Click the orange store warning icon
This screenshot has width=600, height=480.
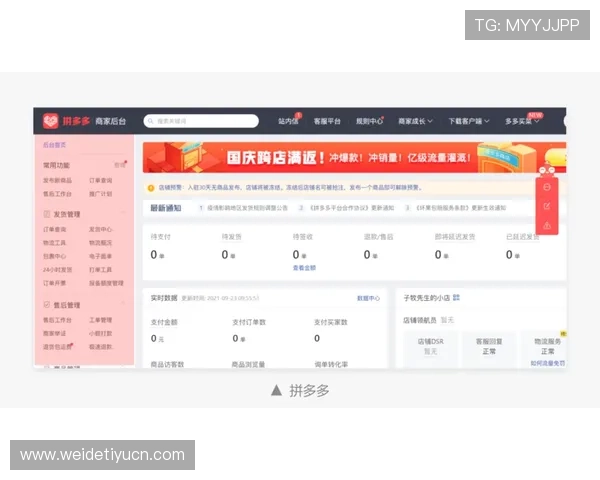pos(151,188)
